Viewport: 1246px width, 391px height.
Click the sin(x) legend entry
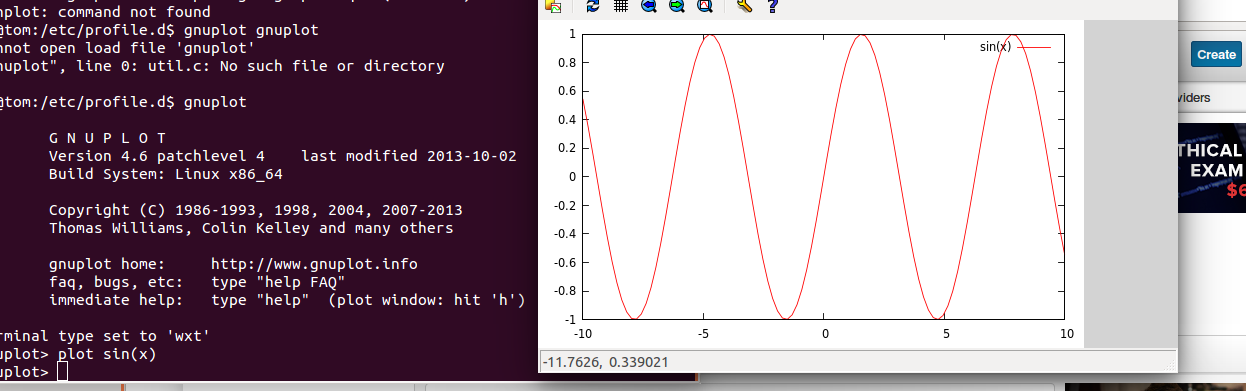pyautogui.click(x=995, y=47)
